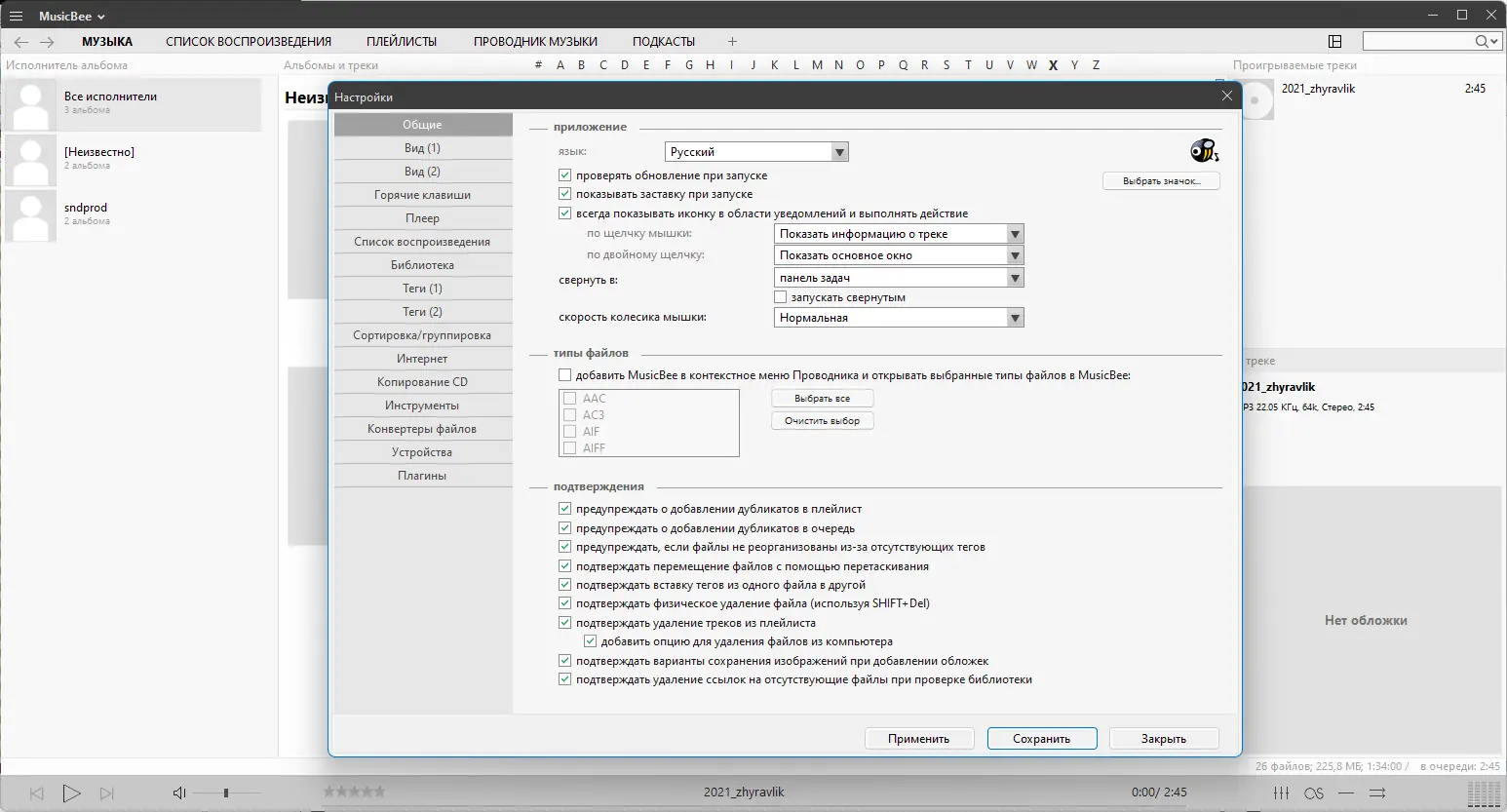Image resolution: width=1507 pixels, height=812 pixels.
Task: Go forward with the right arrow
Action: pyautogui.click(x=47, y=42)
